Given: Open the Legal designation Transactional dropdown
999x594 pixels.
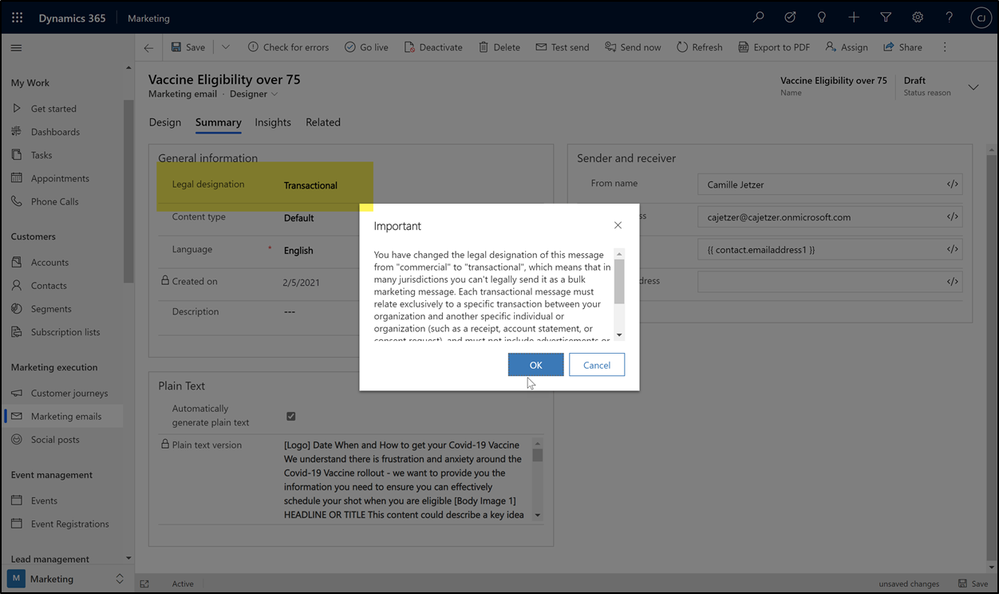Looking at the screenshot, I should point(311,185).
